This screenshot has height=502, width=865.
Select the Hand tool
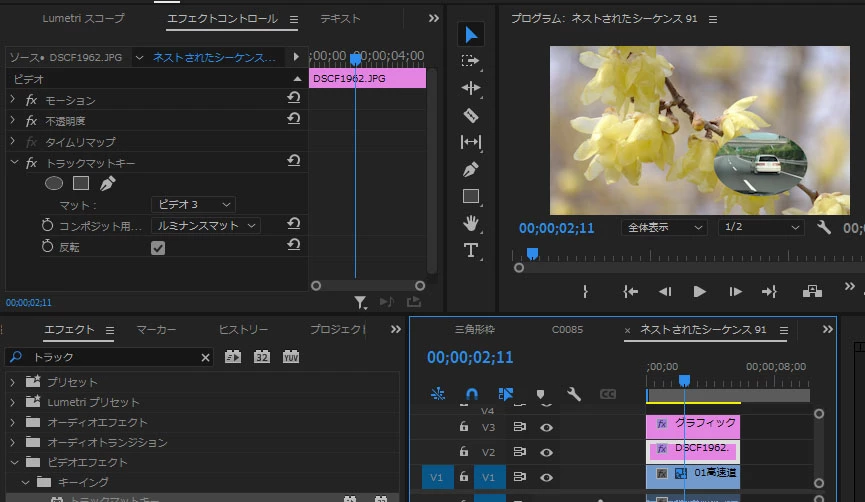(x=471, y=223)
